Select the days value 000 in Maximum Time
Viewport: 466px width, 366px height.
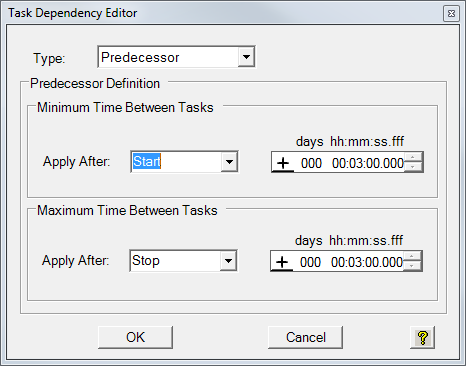tap(310, 262)
